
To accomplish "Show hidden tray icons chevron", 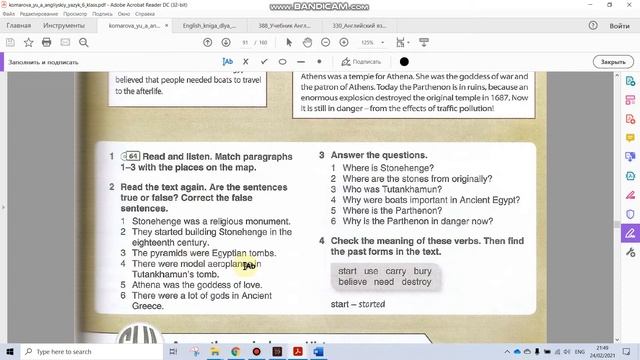I will tap(507, 352).
